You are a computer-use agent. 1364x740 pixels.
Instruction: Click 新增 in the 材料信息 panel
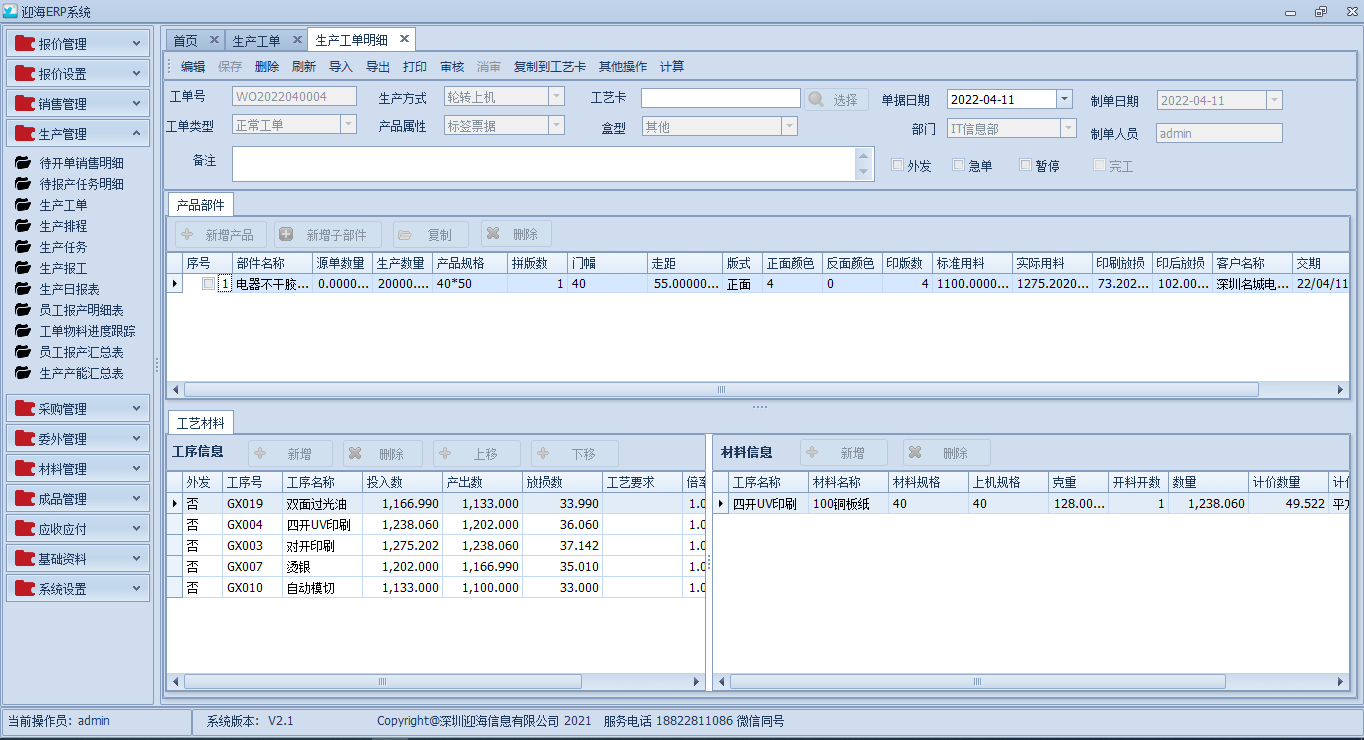[843, 453]
